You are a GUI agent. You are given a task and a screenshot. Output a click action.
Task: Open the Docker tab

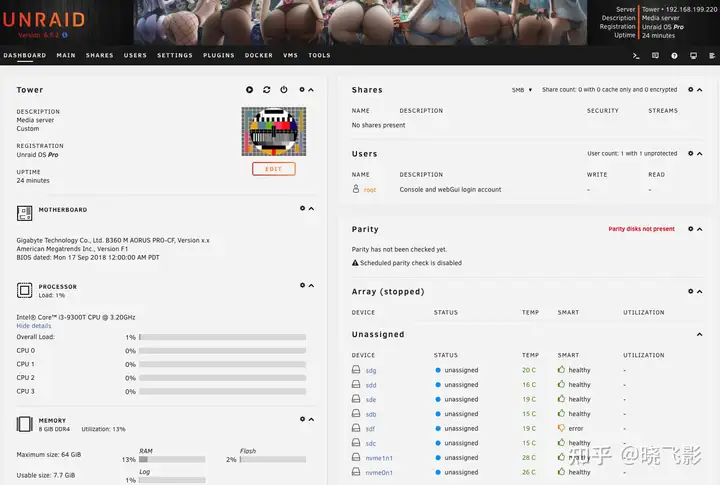(x=259, y=55)
